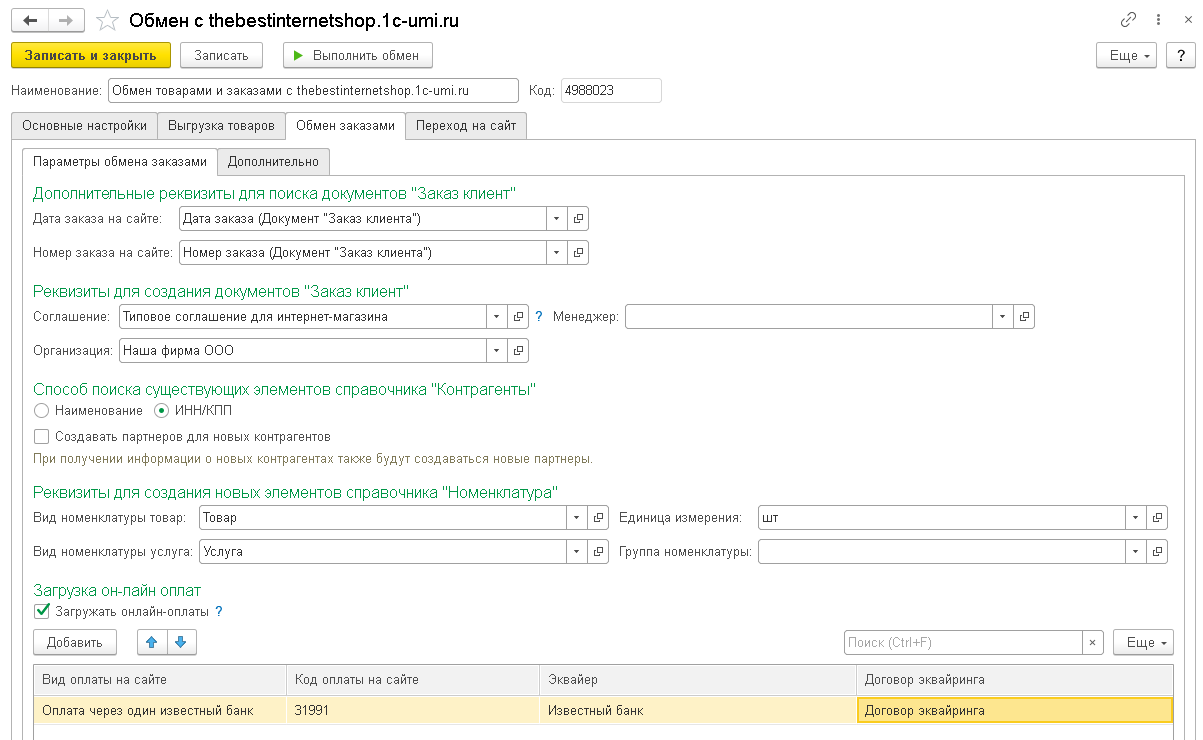Viewport: 1203px width, 740px height.
Task: Open the Организация field's linked record icon
Action: 518,351
